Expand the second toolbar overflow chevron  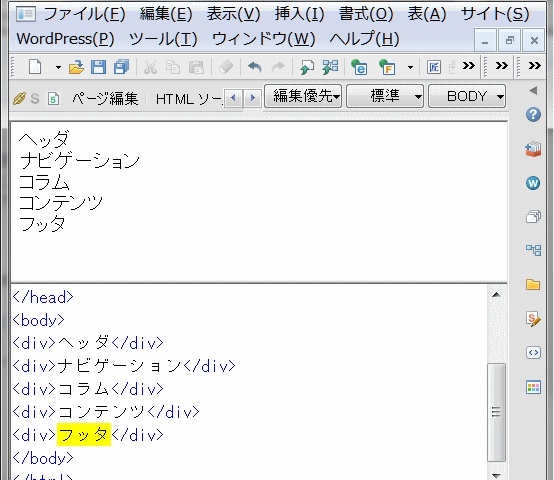502,66
